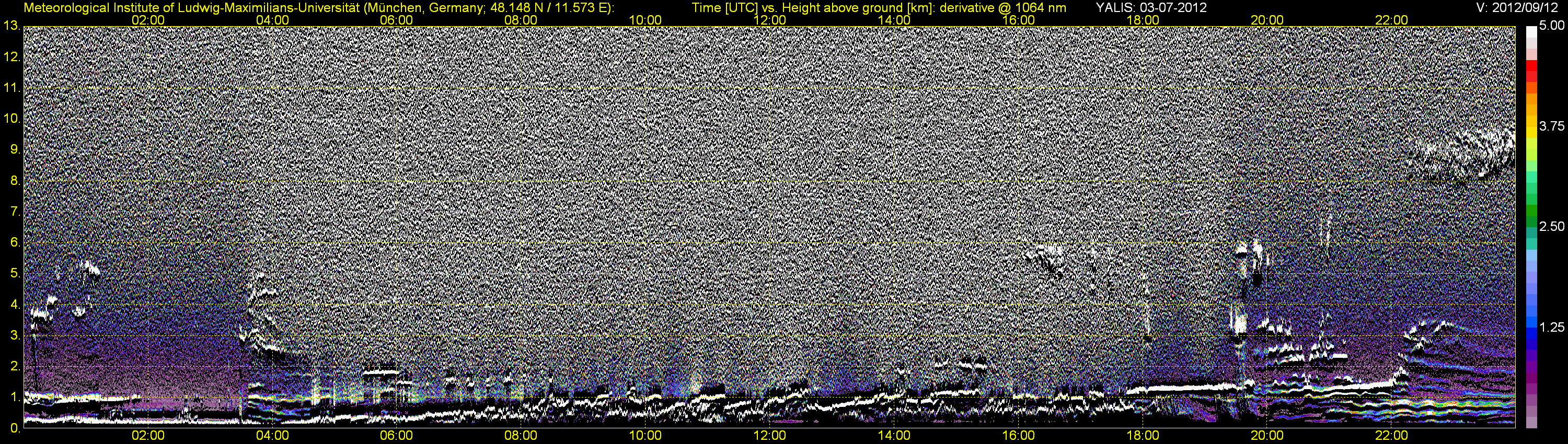Click the 16:00 label on the bottom time axis
Image resolution: width=1568 pixels, height=444 pixels.
1018,436
